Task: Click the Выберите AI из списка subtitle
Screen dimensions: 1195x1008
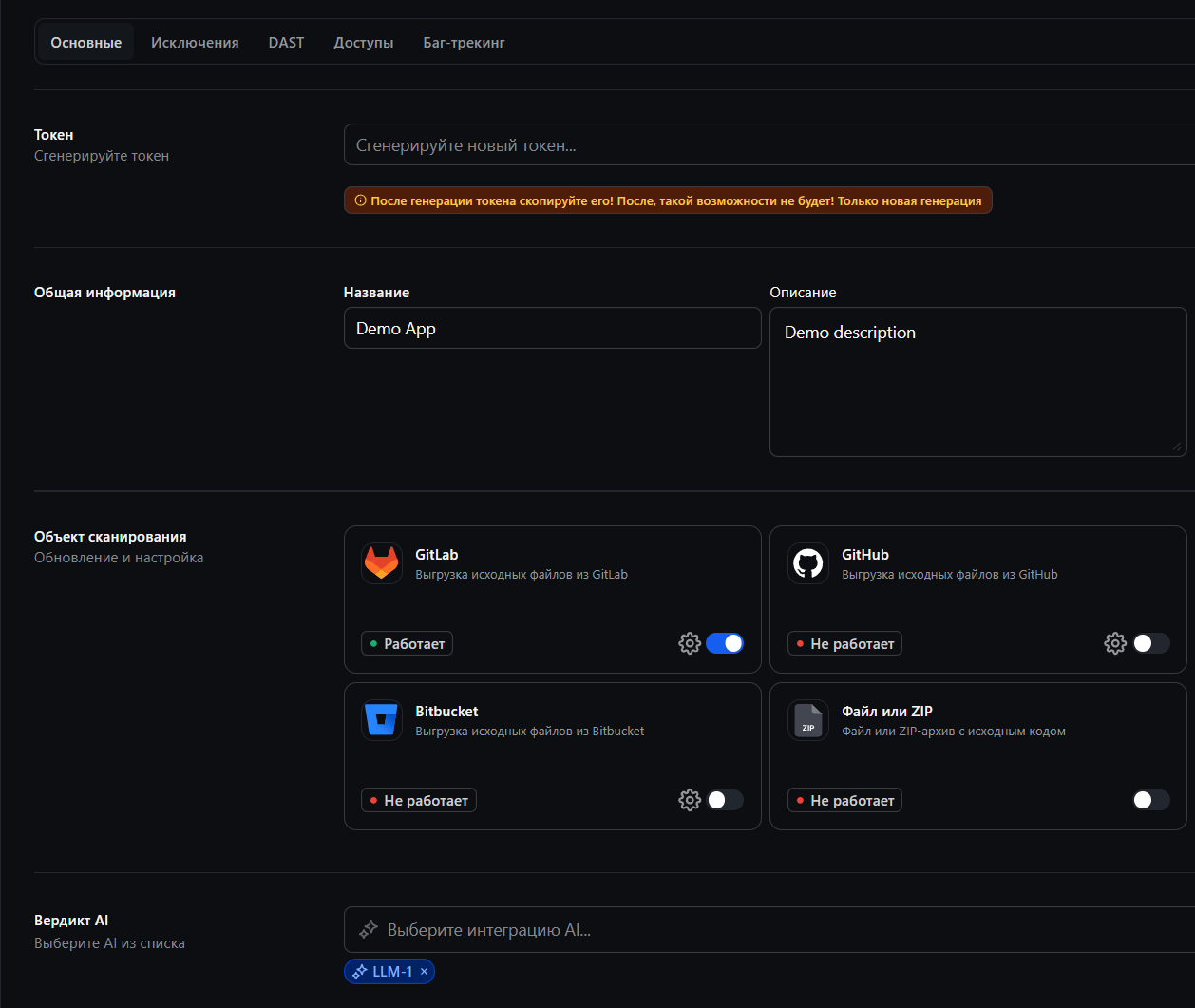Action: [x=109, y=943]
